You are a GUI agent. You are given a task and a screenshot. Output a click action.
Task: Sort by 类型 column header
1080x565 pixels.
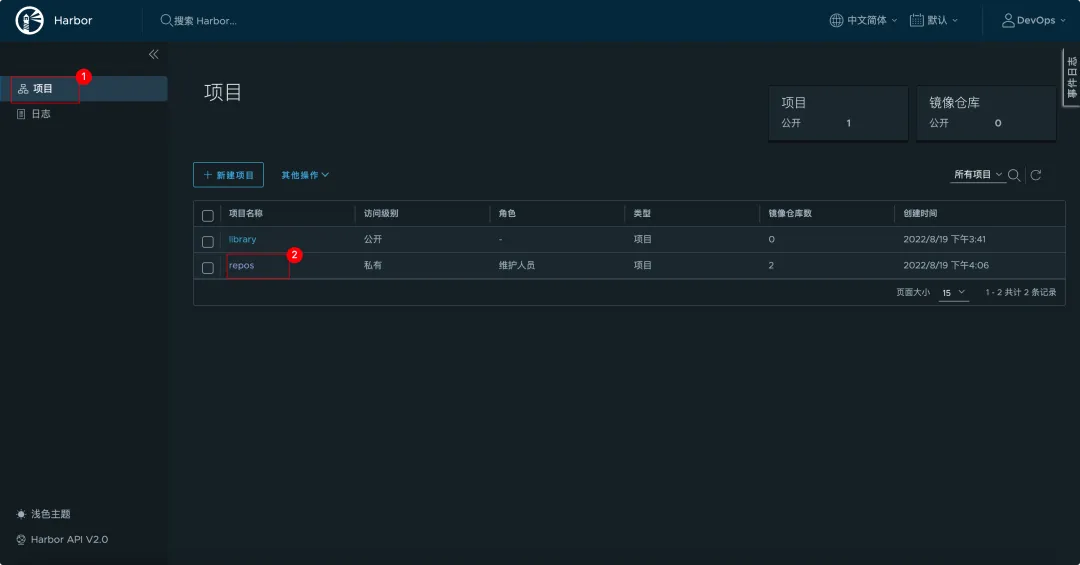tap(642, 214)
